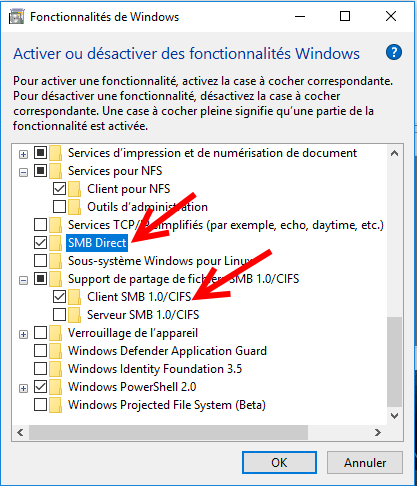
Task: Click folder icon beside Windows PowerShell 2.0
Action: [x=56, y=387]
